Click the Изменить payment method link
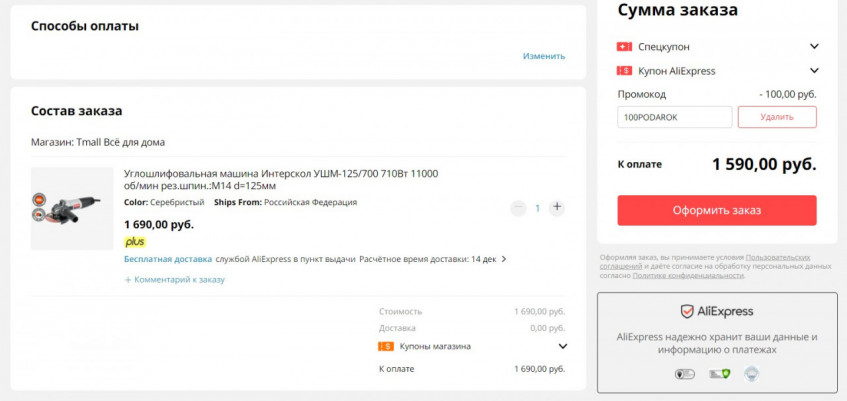This screenshot has height=401, width=847. point(543,56)
